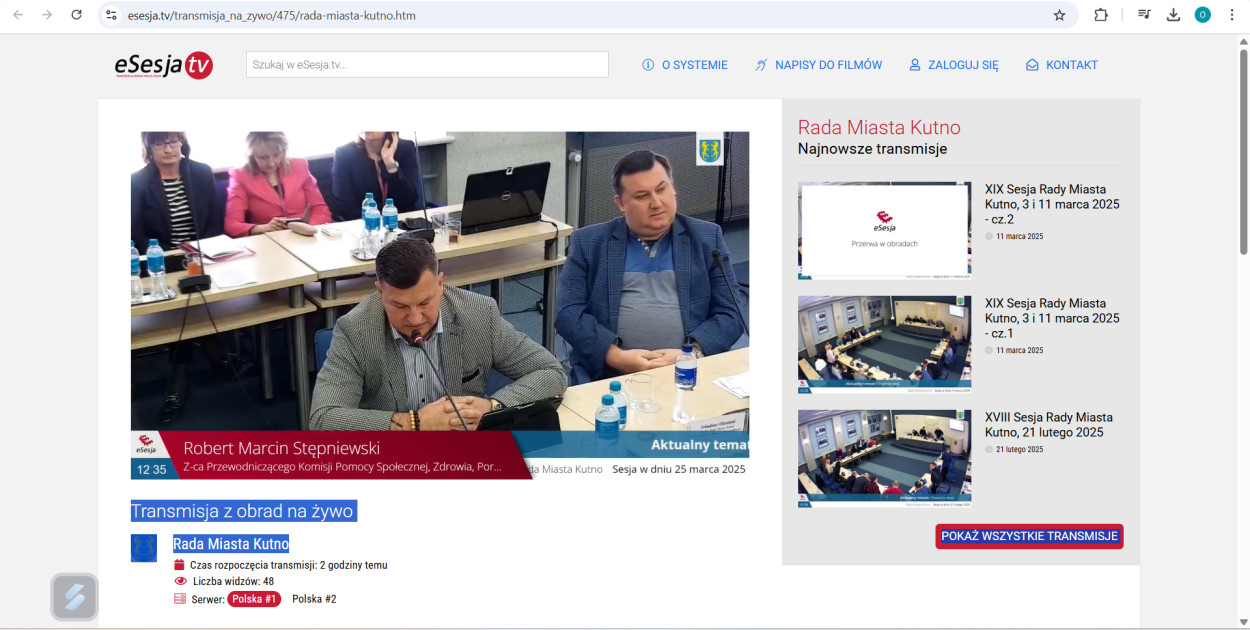Click the floating widget icon bottom-left
This screenshot has height=630, width=1250.
(75, 597)
